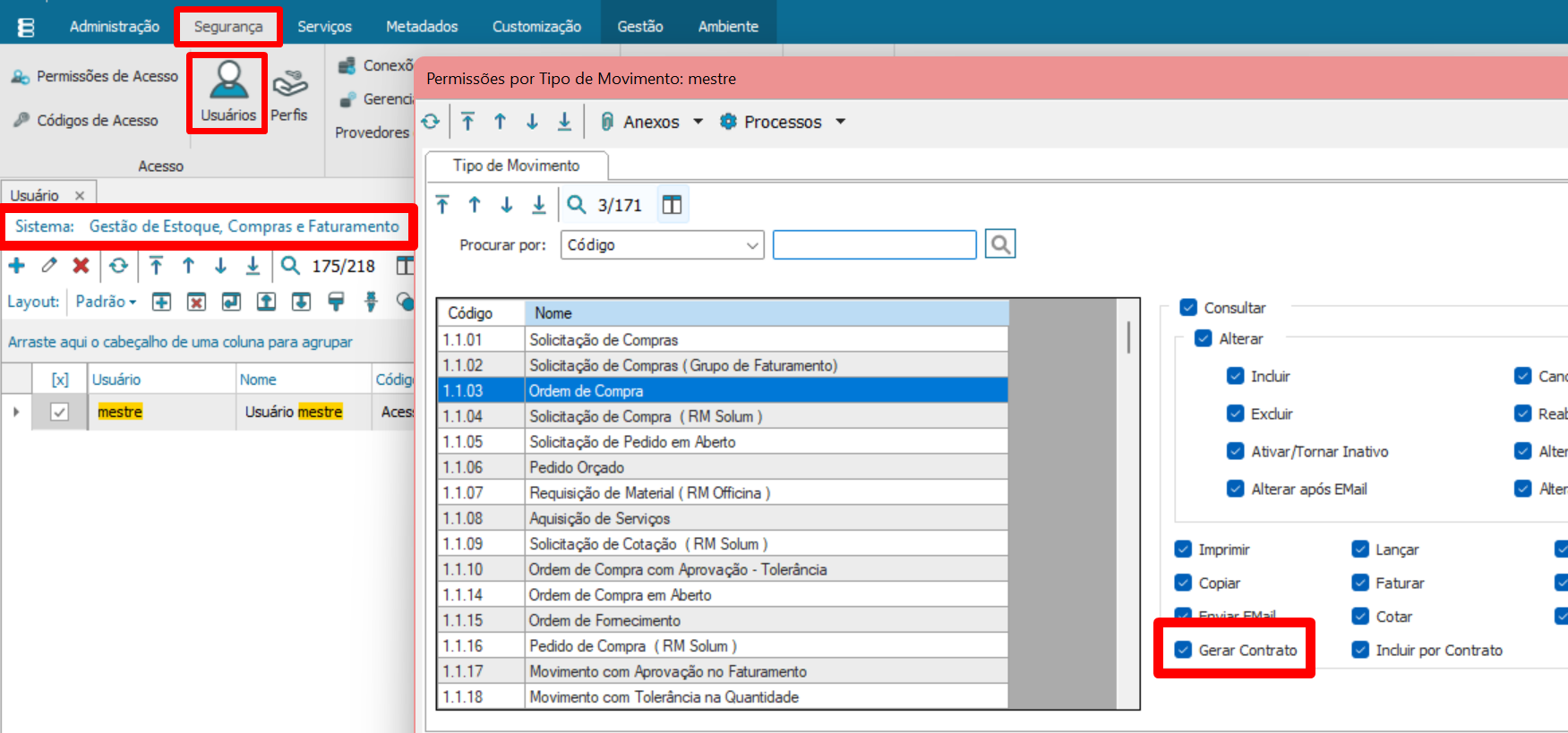Image resolution: width=1568 pixels, height=733 pixels.
Task: Go to previous record beside Anexos toolbar
Action: point(500,122)
